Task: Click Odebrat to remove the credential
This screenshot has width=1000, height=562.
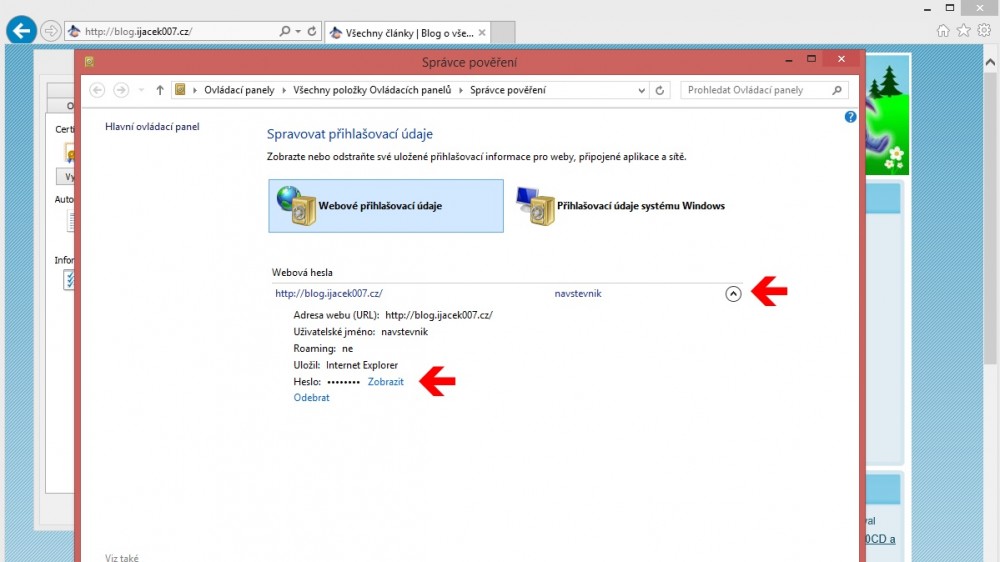Action: [x=311, y=398]
